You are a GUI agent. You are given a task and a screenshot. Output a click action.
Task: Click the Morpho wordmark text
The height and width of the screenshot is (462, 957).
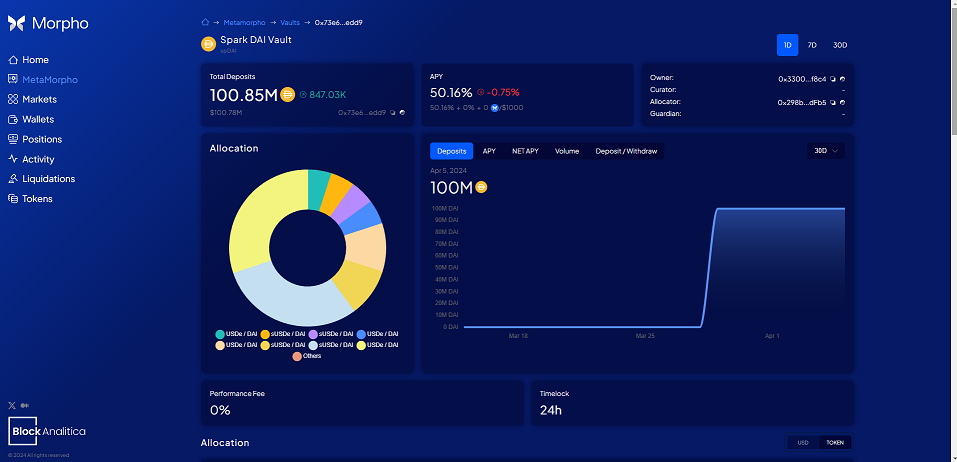pyautogui.click(x=60, y=24)
